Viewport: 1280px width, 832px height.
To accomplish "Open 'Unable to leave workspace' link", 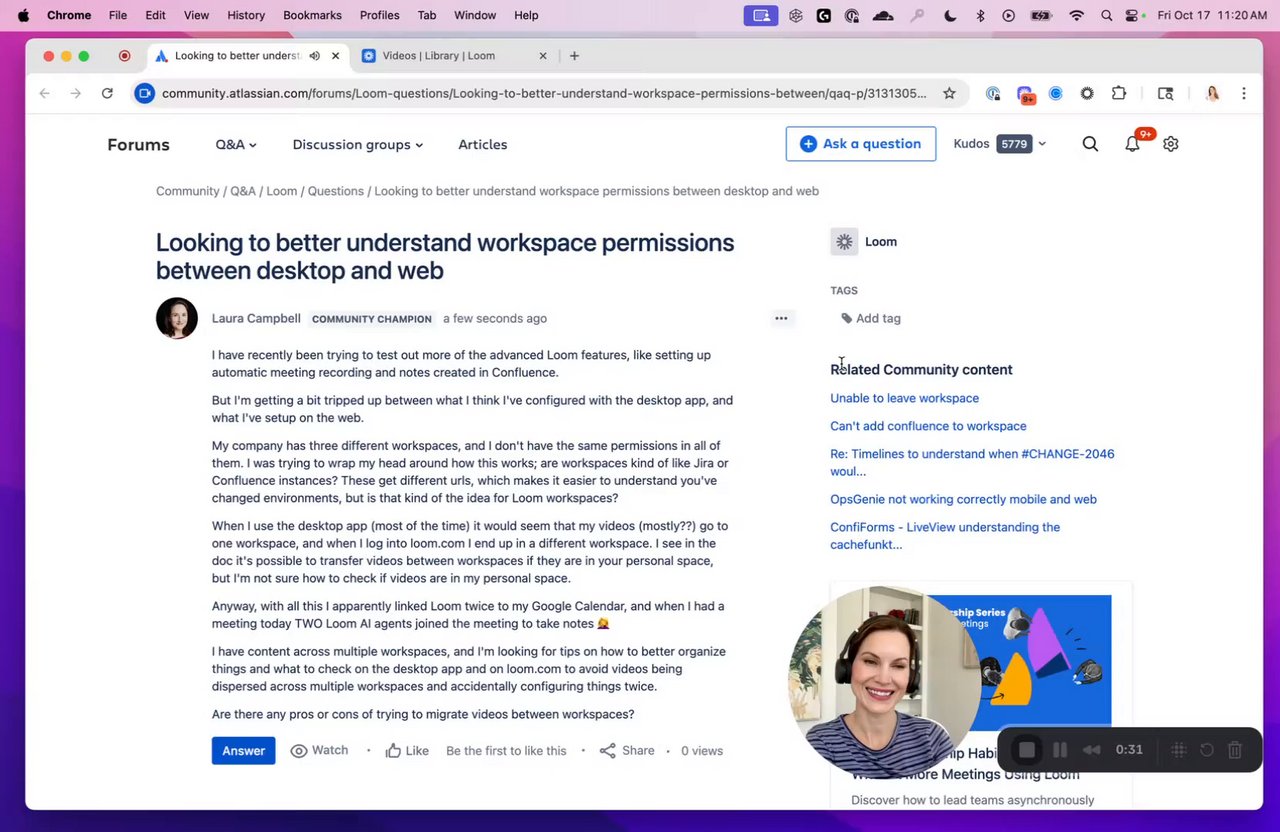I will click(x=904, y=398).
